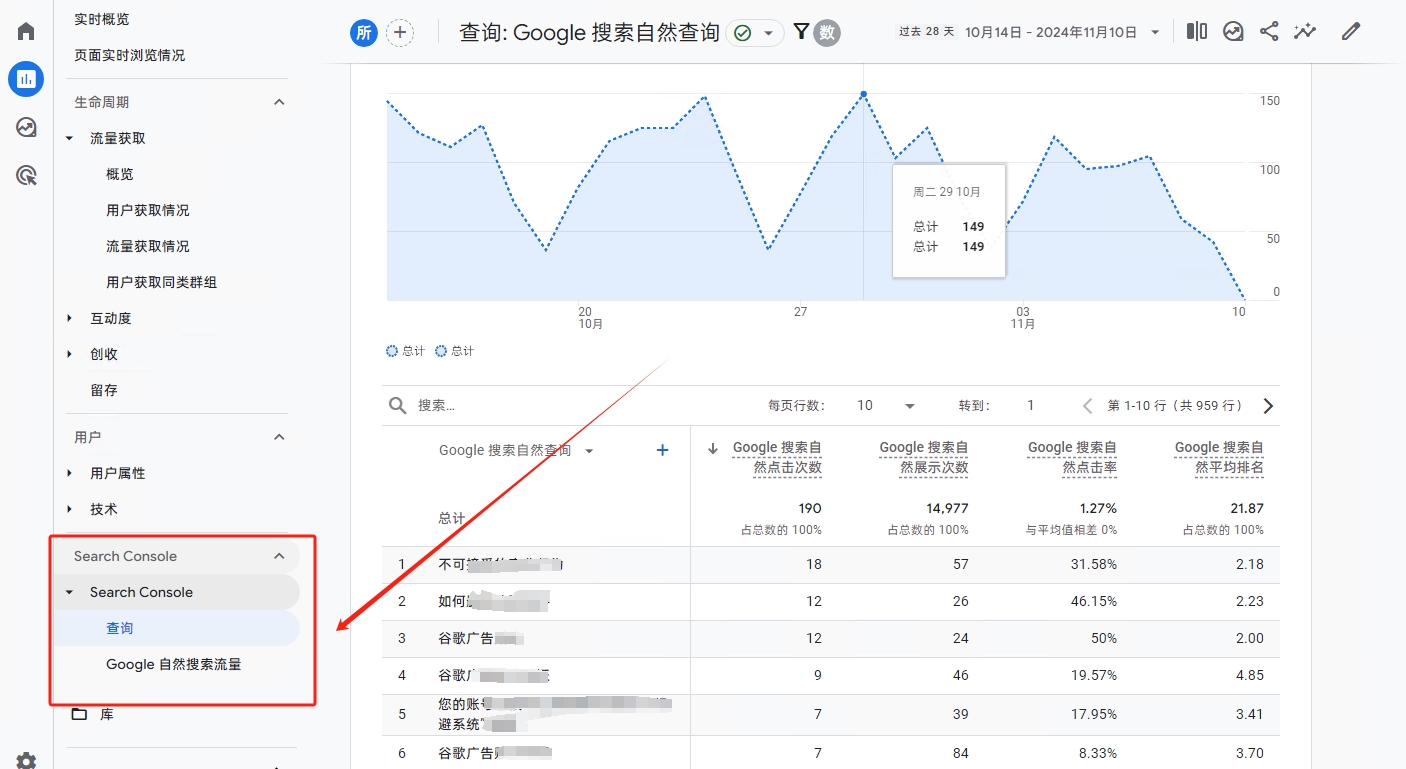The image size is (1406, 769).
Task: Open 用户获取同类群组 report
Action: click(162, 282)
